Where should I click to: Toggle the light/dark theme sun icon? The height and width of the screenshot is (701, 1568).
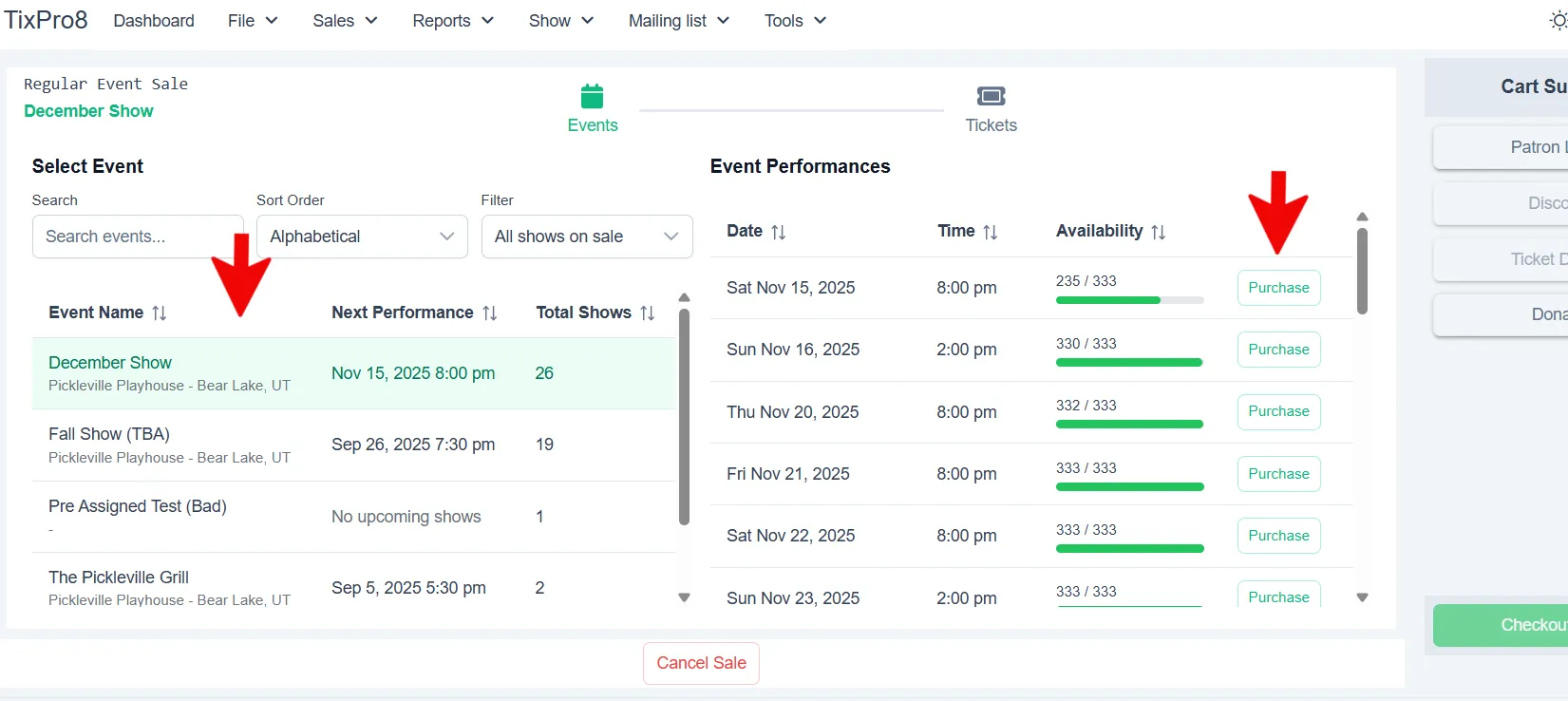1559,20
